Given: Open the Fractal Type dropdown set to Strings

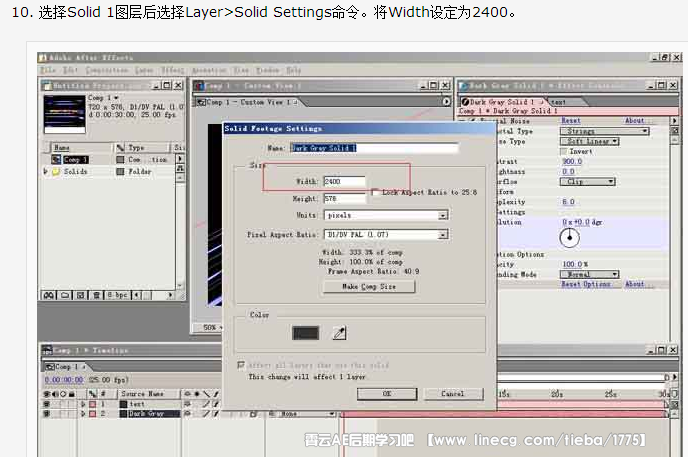Looking at the screenshot, I should pyautogui.click(x=605, y=131).
